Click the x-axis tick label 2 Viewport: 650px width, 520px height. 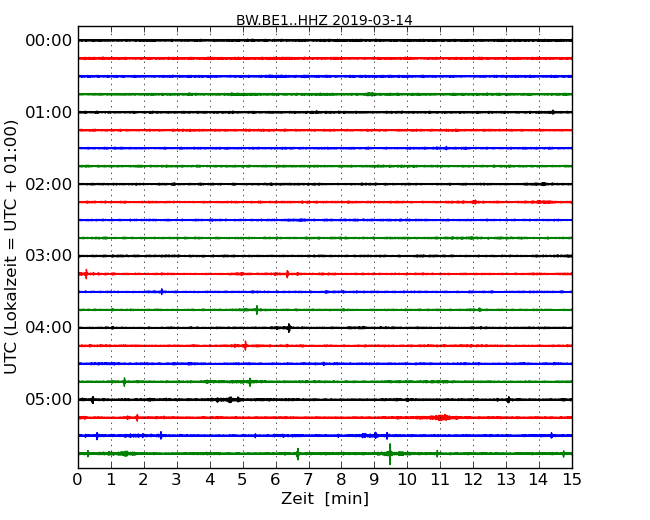[144, 480]
